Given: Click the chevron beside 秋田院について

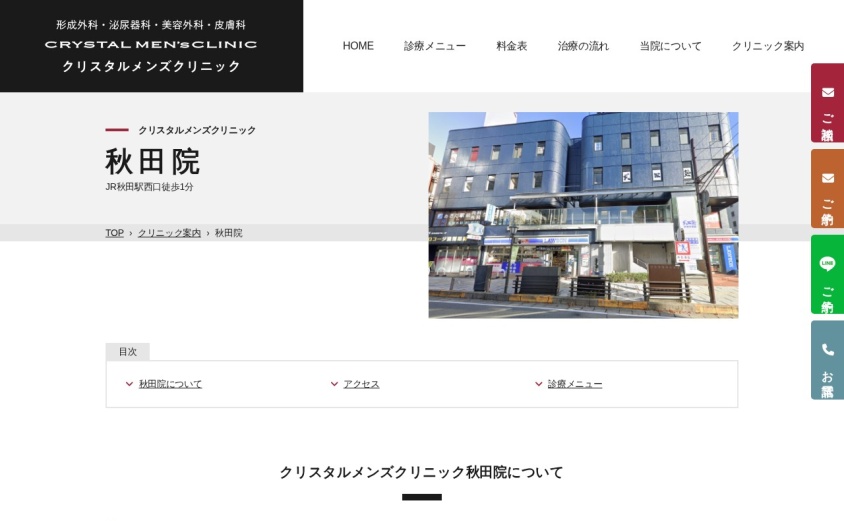Looking at the screenshot, I should pos(129,384).
